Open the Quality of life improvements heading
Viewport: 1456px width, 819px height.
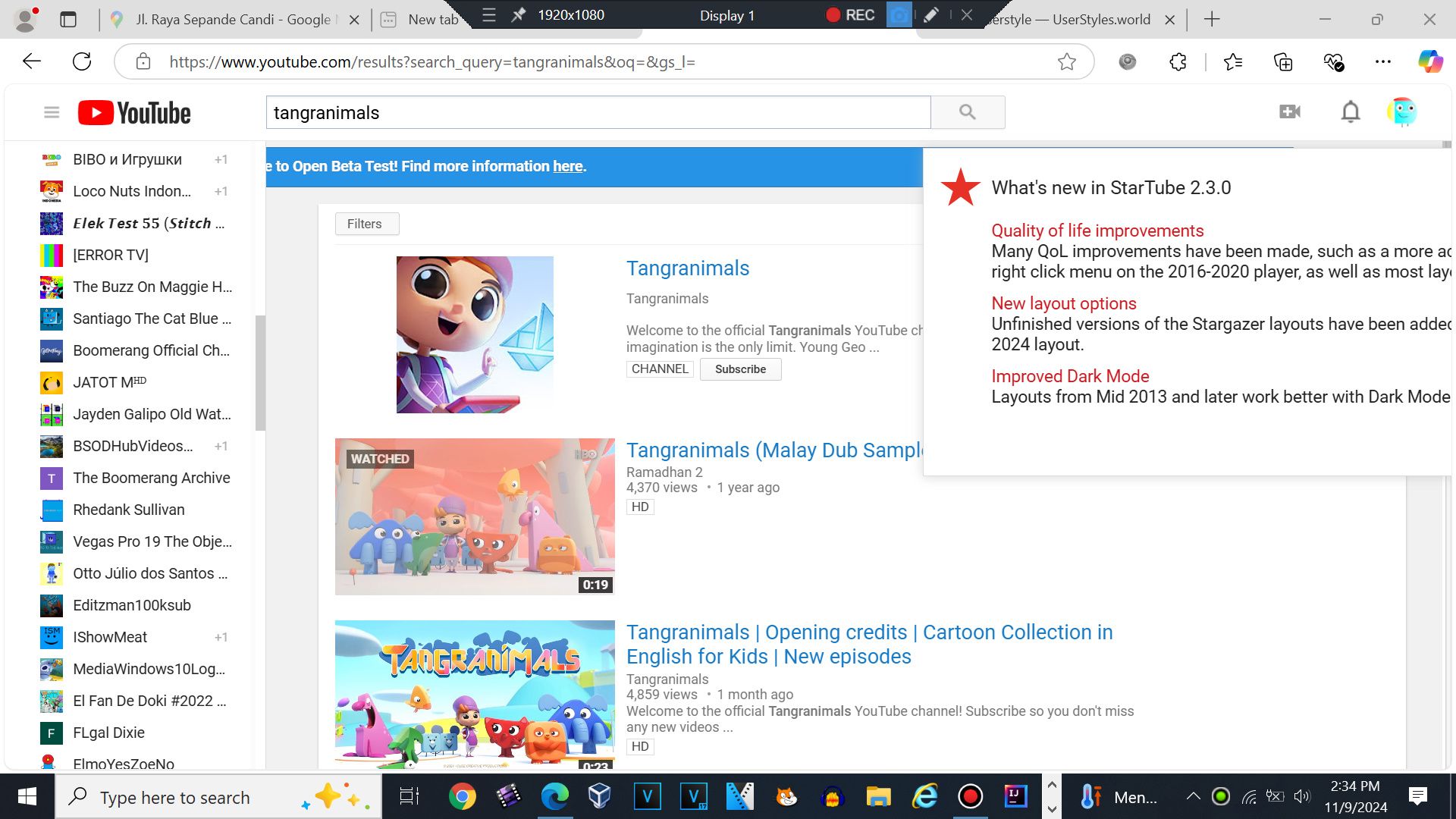point(1097,231)
